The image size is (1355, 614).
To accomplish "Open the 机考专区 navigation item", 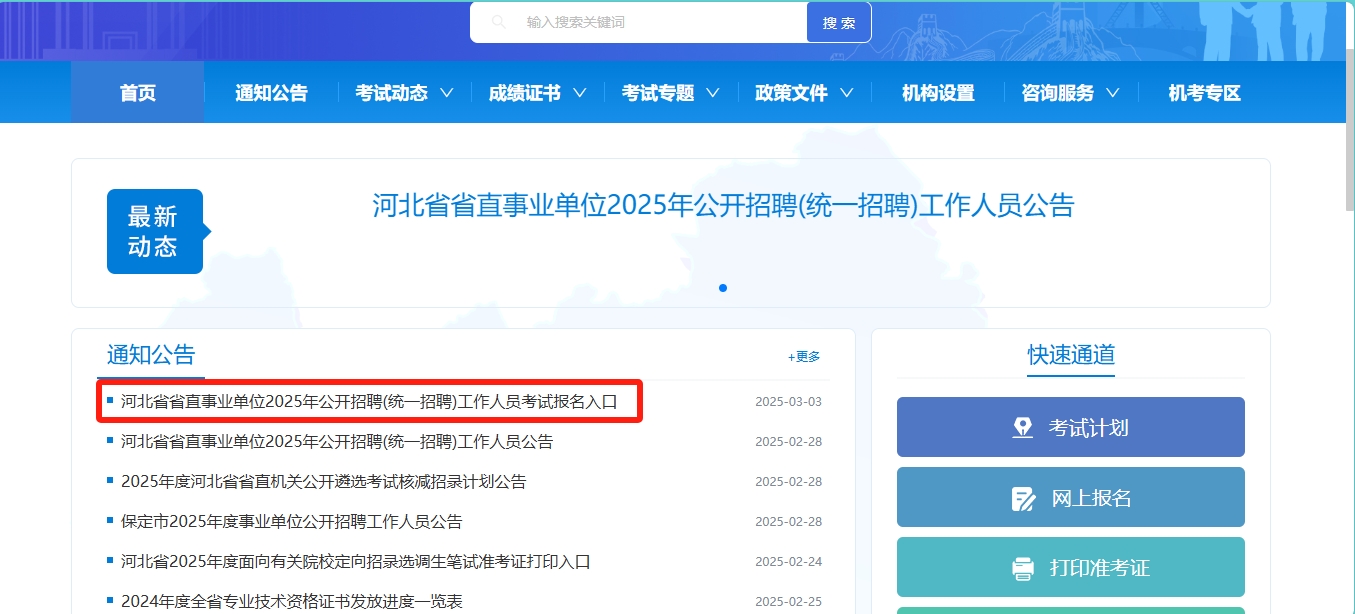I will (1204, 93).
